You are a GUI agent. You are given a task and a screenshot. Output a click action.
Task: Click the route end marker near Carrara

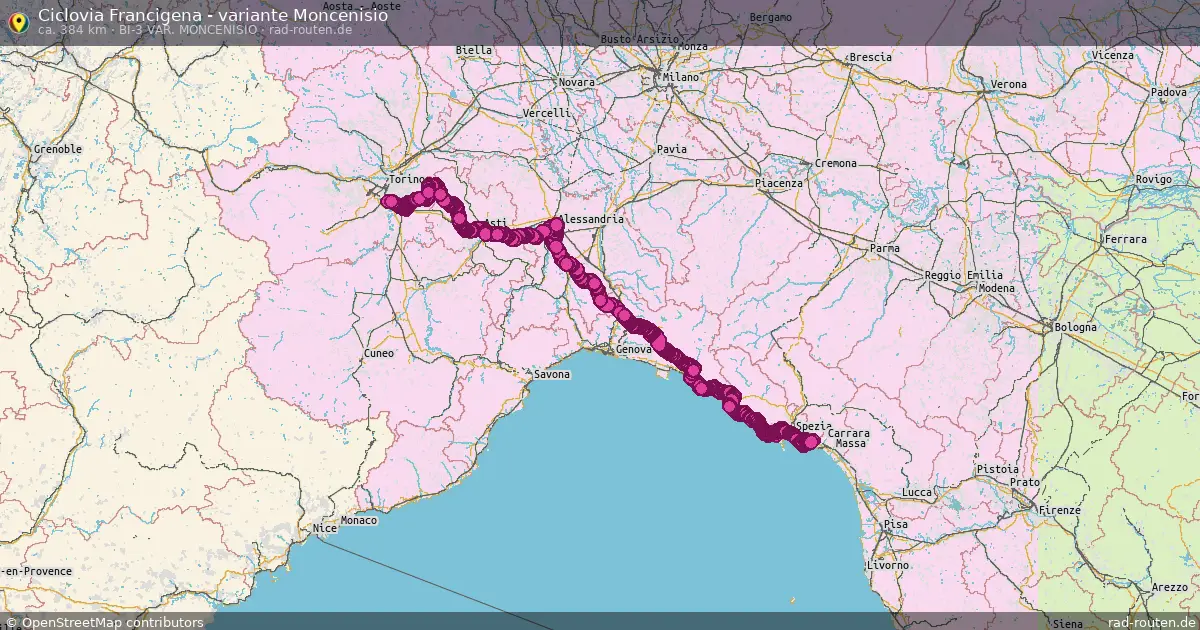pyautogui.click(x=812, y=441)
